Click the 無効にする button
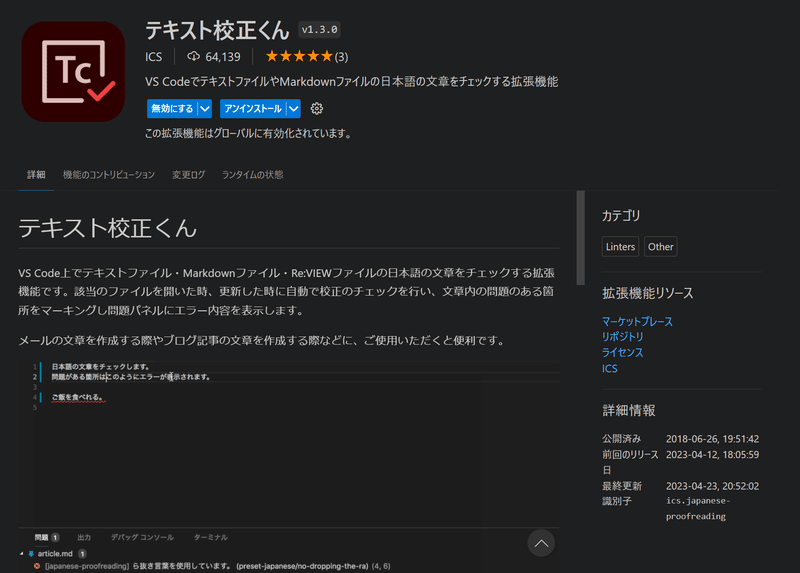The width and height of the screenshot is (800, 573). pyautogui.click(x=172, y=109)
